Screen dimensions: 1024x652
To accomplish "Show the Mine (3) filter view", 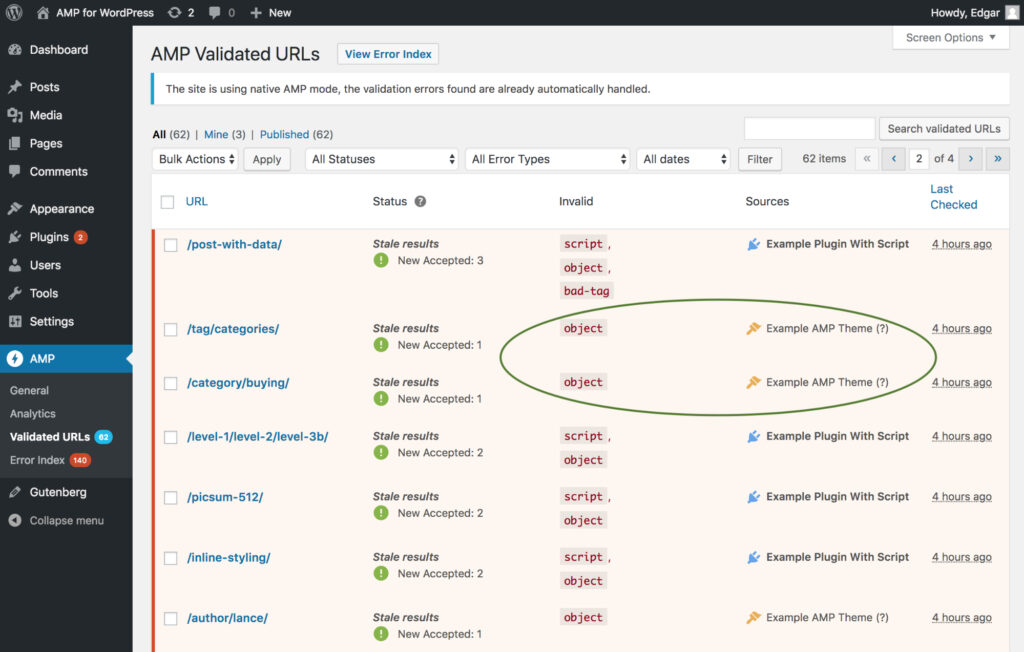I will (224, 134).
